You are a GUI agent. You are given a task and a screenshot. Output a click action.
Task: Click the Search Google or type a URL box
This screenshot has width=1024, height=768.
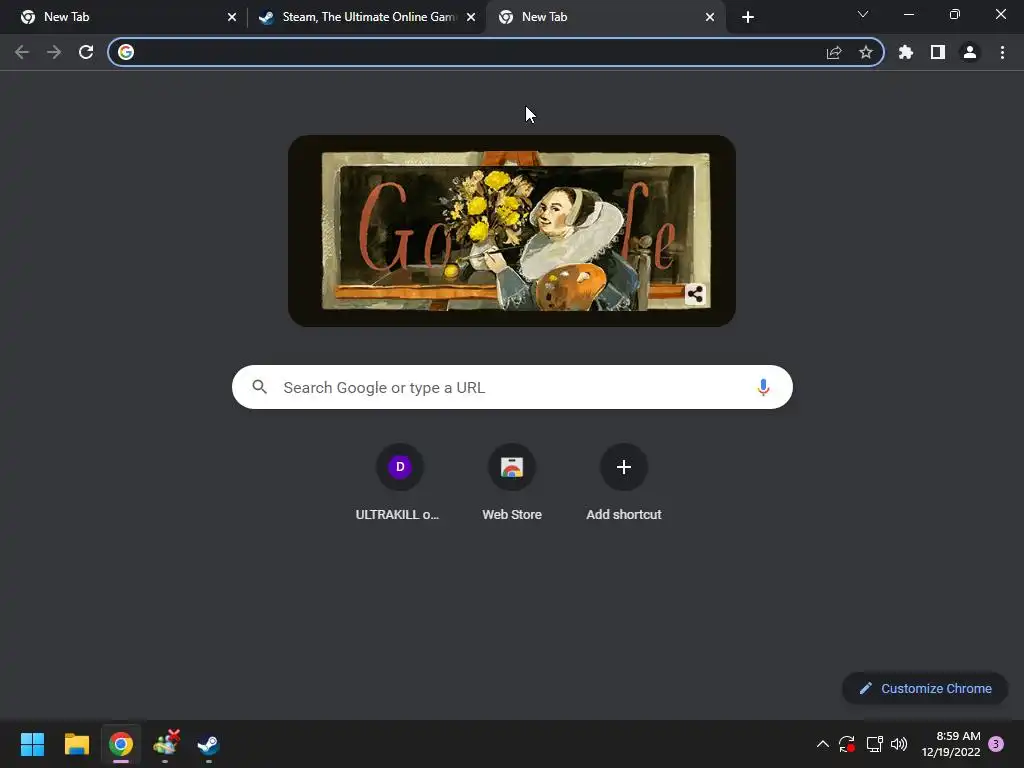512,387
